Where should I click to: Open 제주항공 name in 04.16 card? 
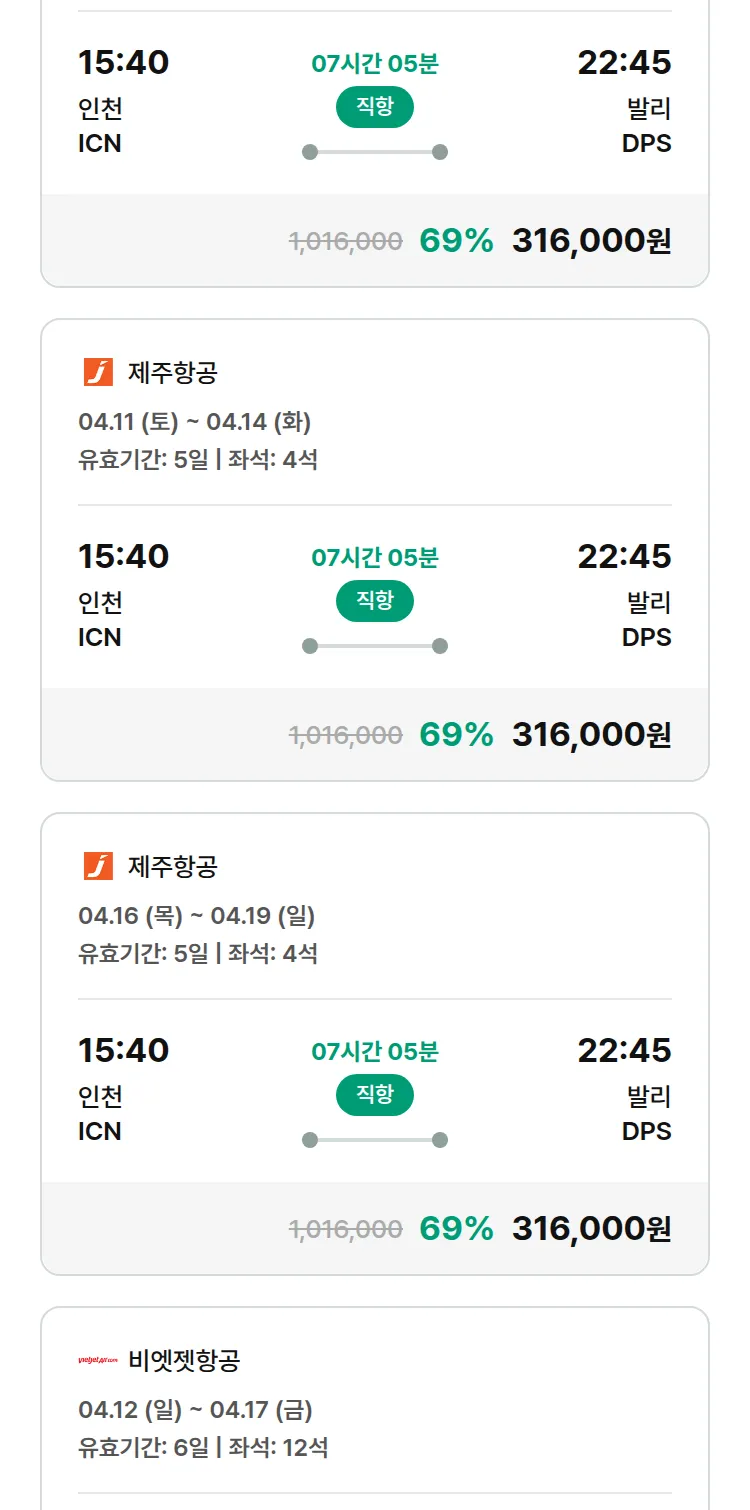click(172, 866)
